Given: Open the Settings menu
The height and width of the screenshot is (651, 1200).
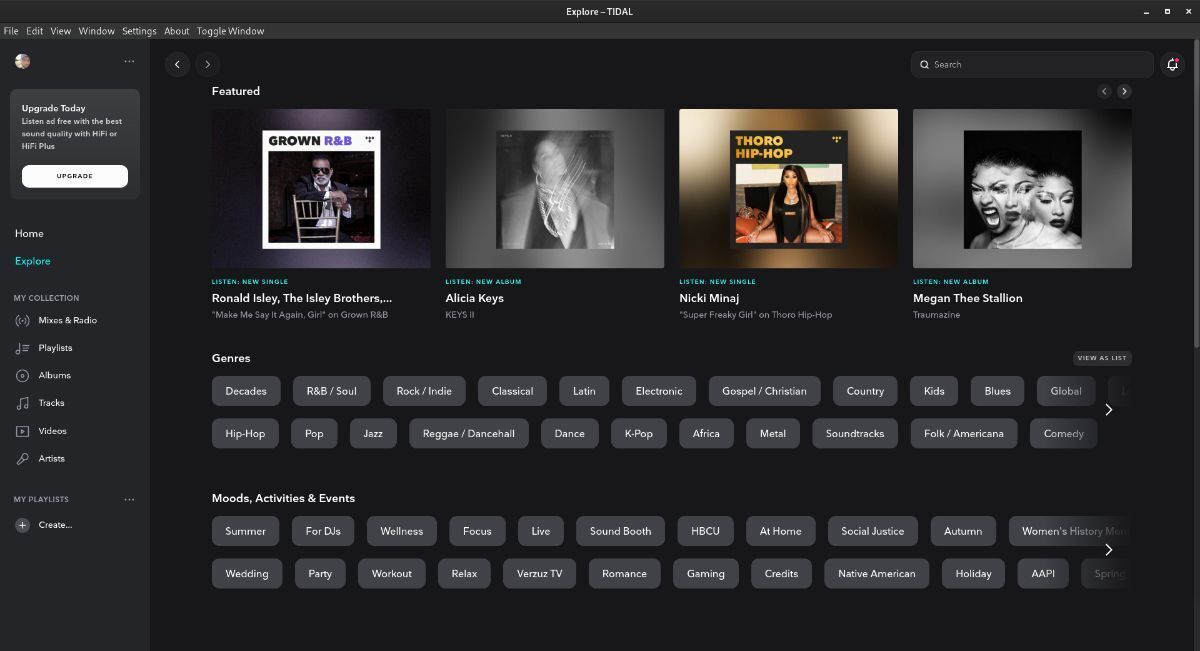Looking at the screenshot, I should [139, 31].
